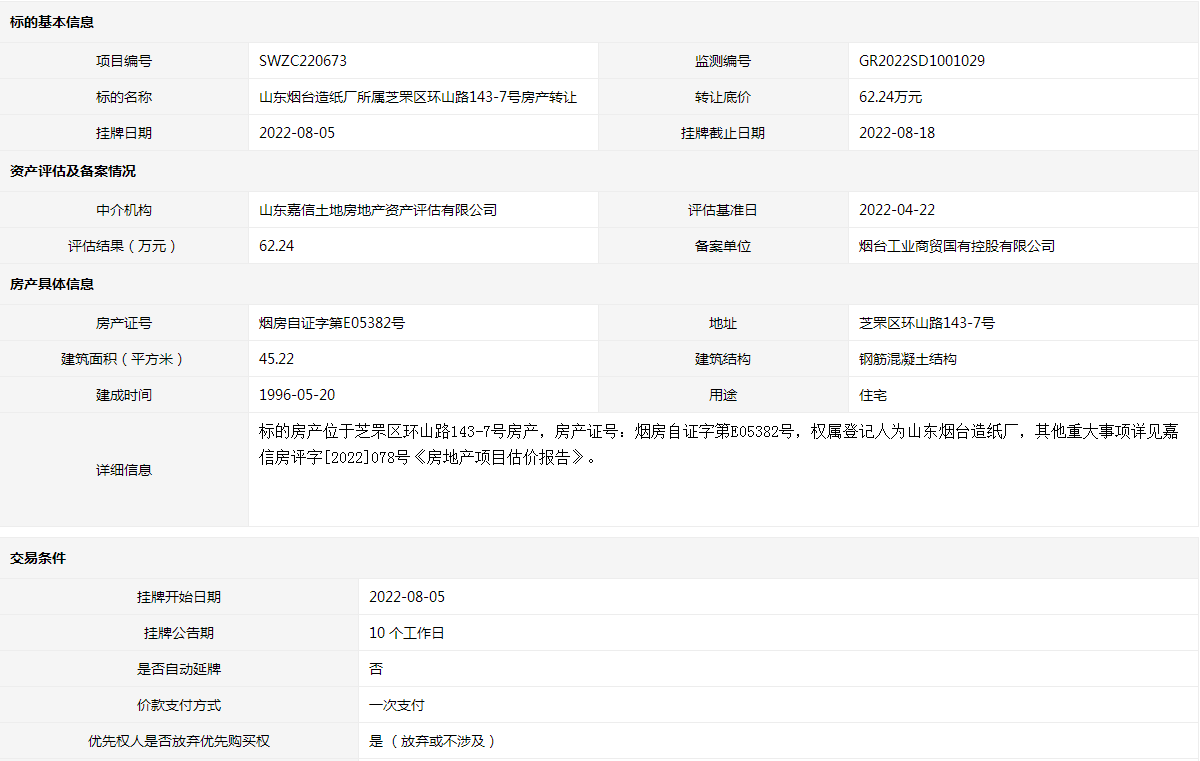Select listing deadline 2022-08-18
The width and height of the screenshot is (1200, 761).
point(897,133)
